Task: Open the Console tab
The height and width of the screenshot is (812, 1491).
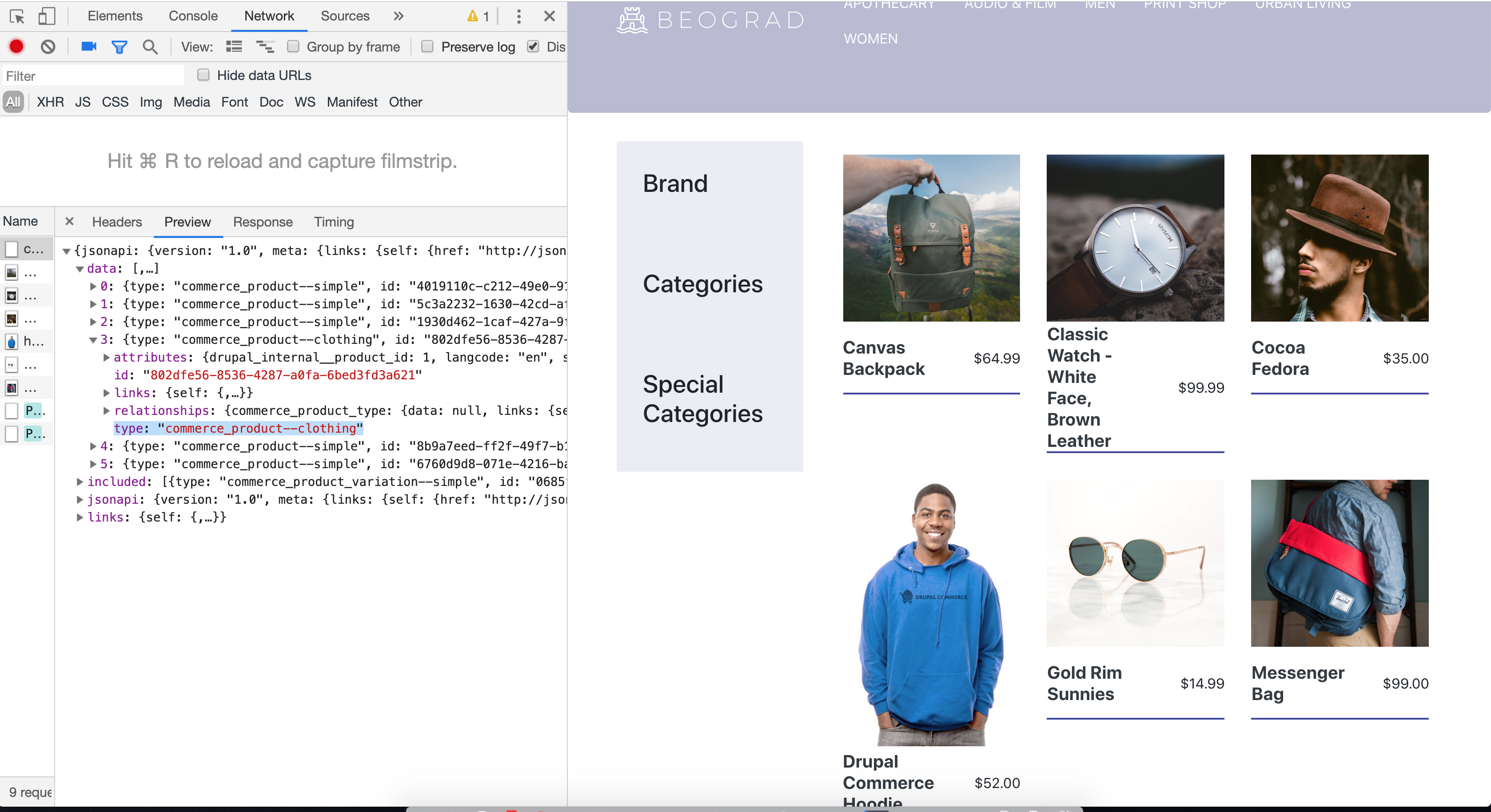Action: [x=193, y=16]
